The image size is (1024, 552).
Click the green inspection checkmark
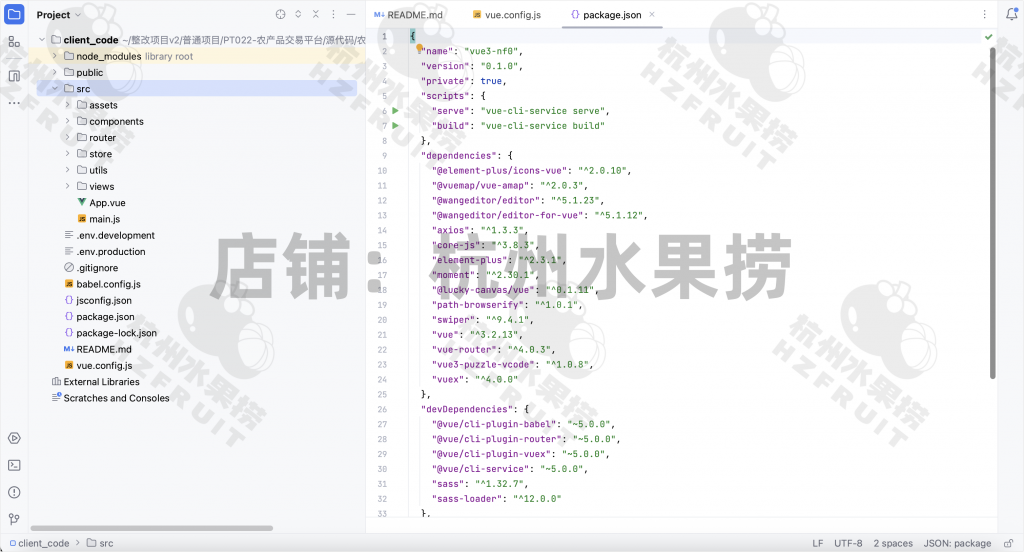tap(988, 37)
